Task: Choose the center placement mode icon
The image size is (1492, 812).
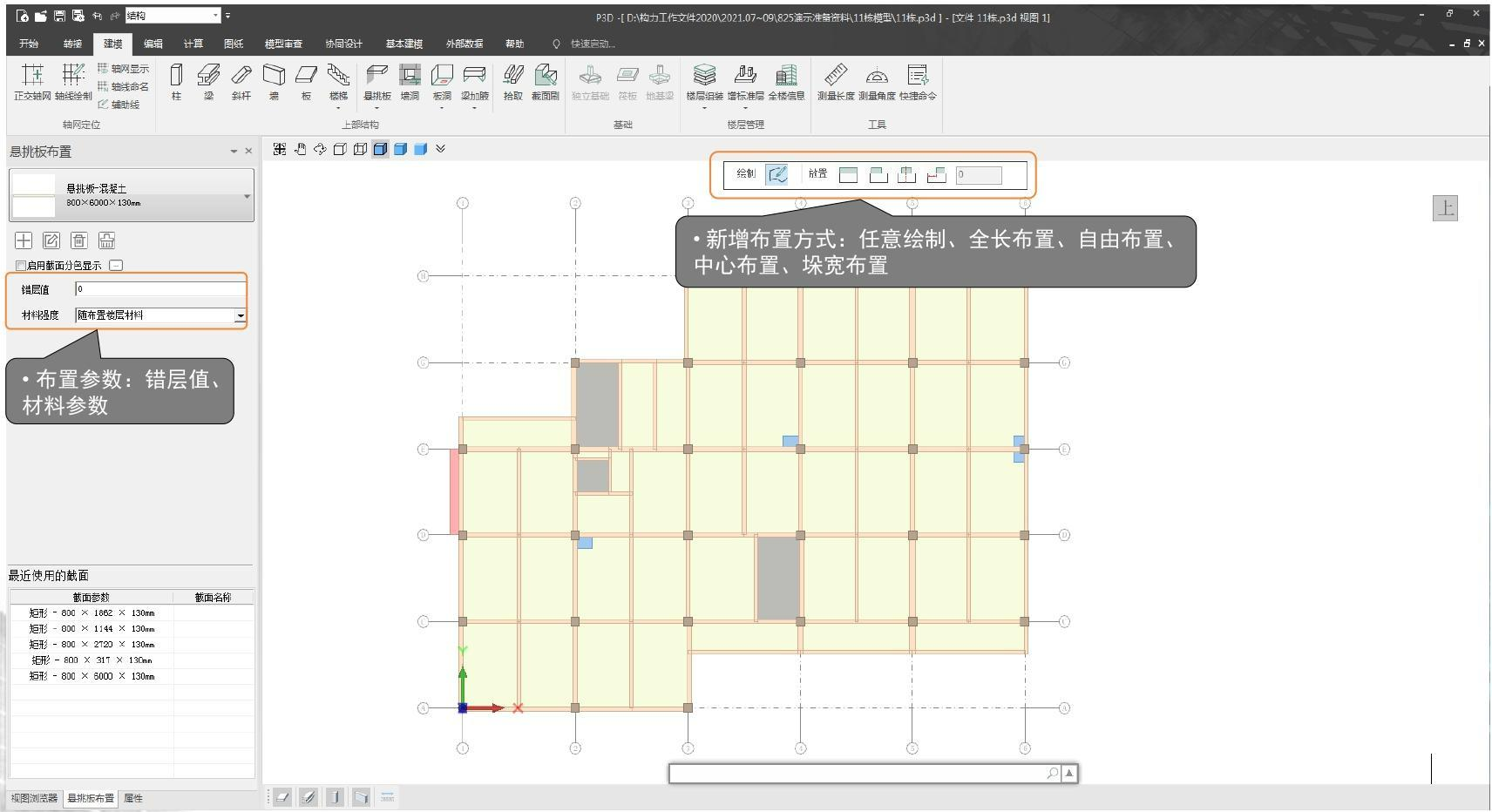Action: tap(906, 174)
